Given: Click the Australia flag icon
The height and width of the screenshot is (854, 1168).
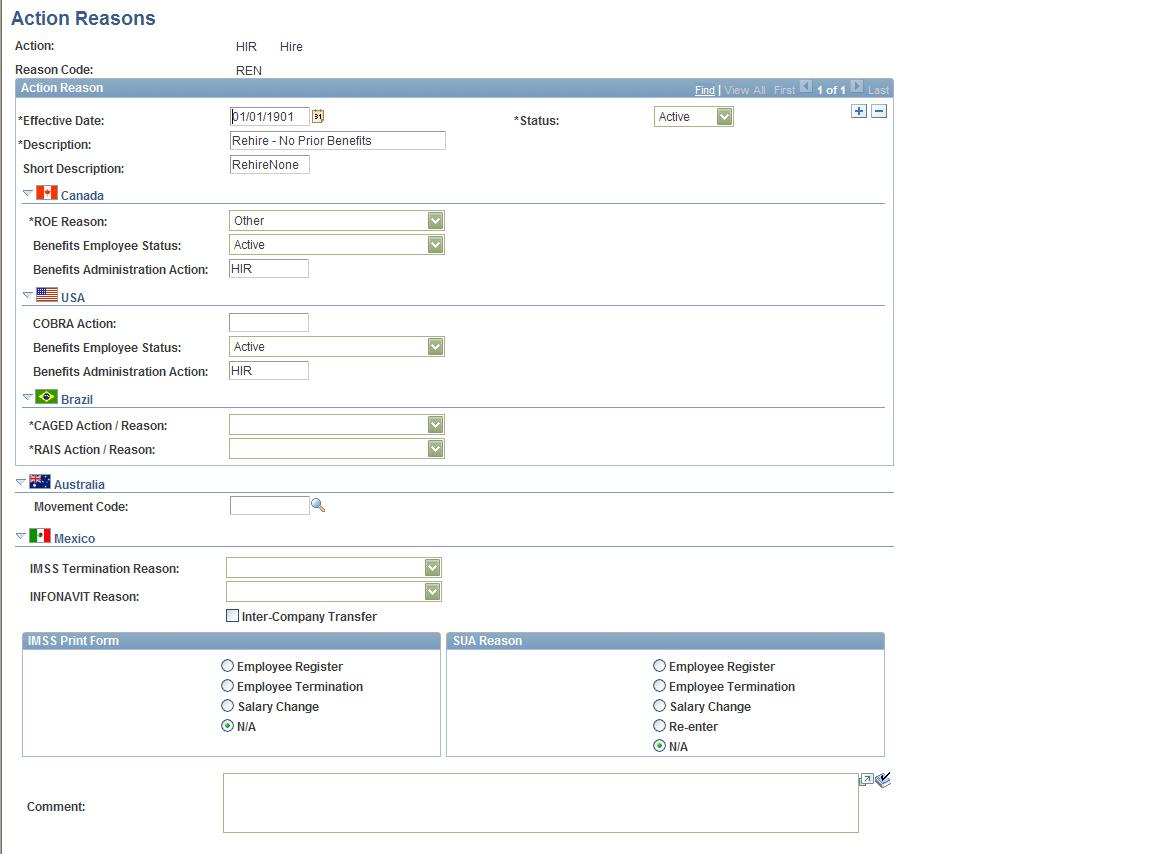Looking at the screenshot, I should pos(40,481).
